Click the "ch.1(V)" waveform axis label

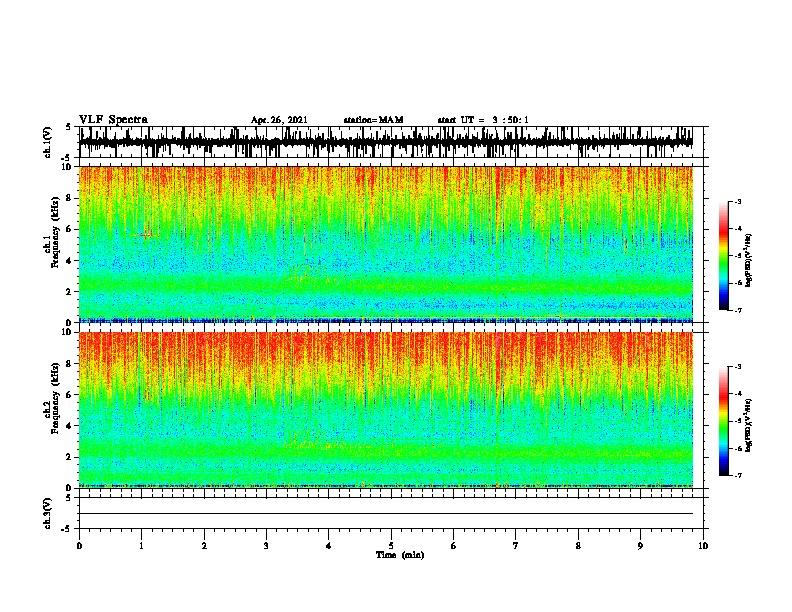click(48, 142)
